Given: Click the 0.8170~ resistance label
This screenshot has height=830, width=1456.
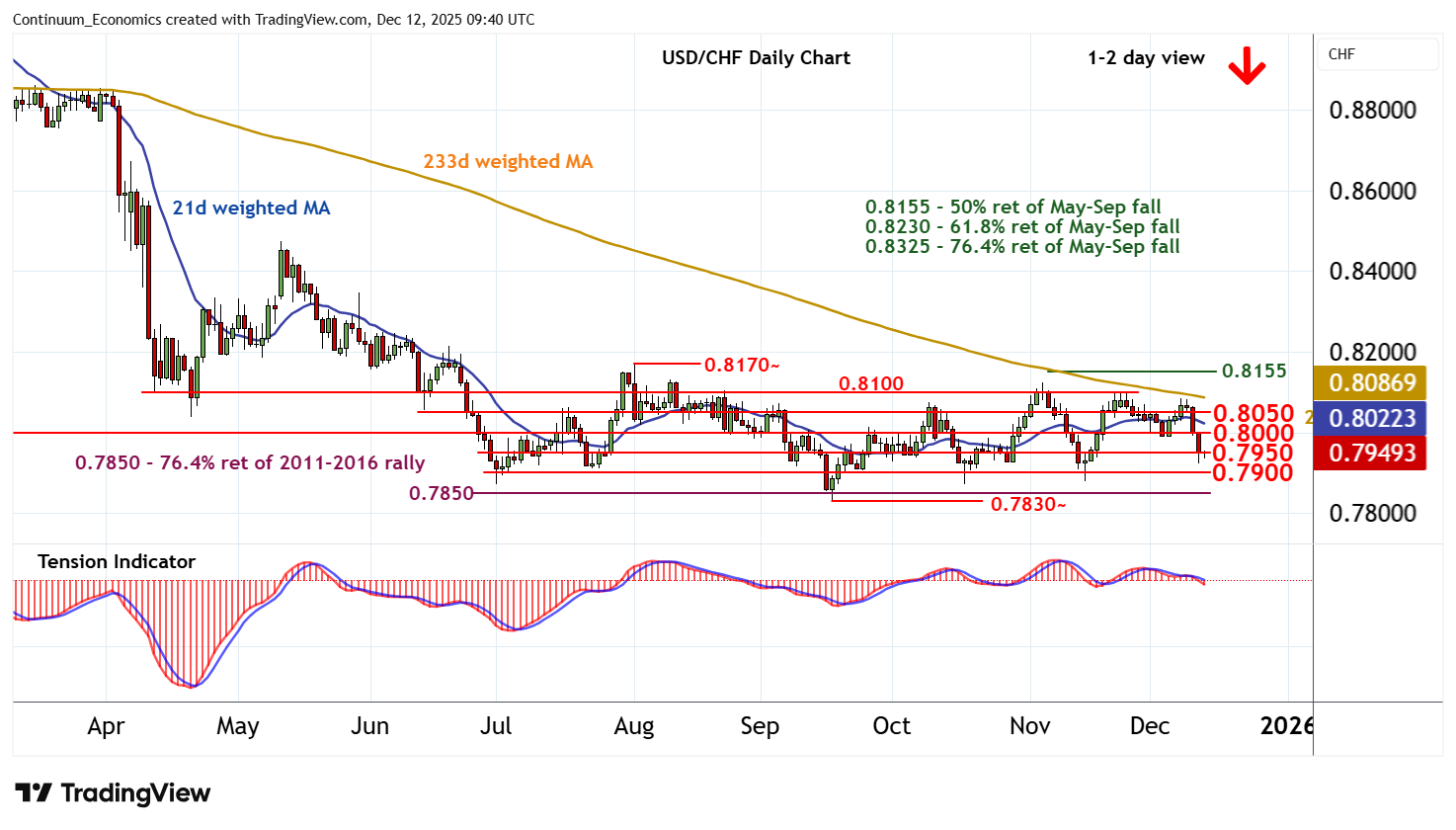Looking at the screenshot, I should [742, 365].
